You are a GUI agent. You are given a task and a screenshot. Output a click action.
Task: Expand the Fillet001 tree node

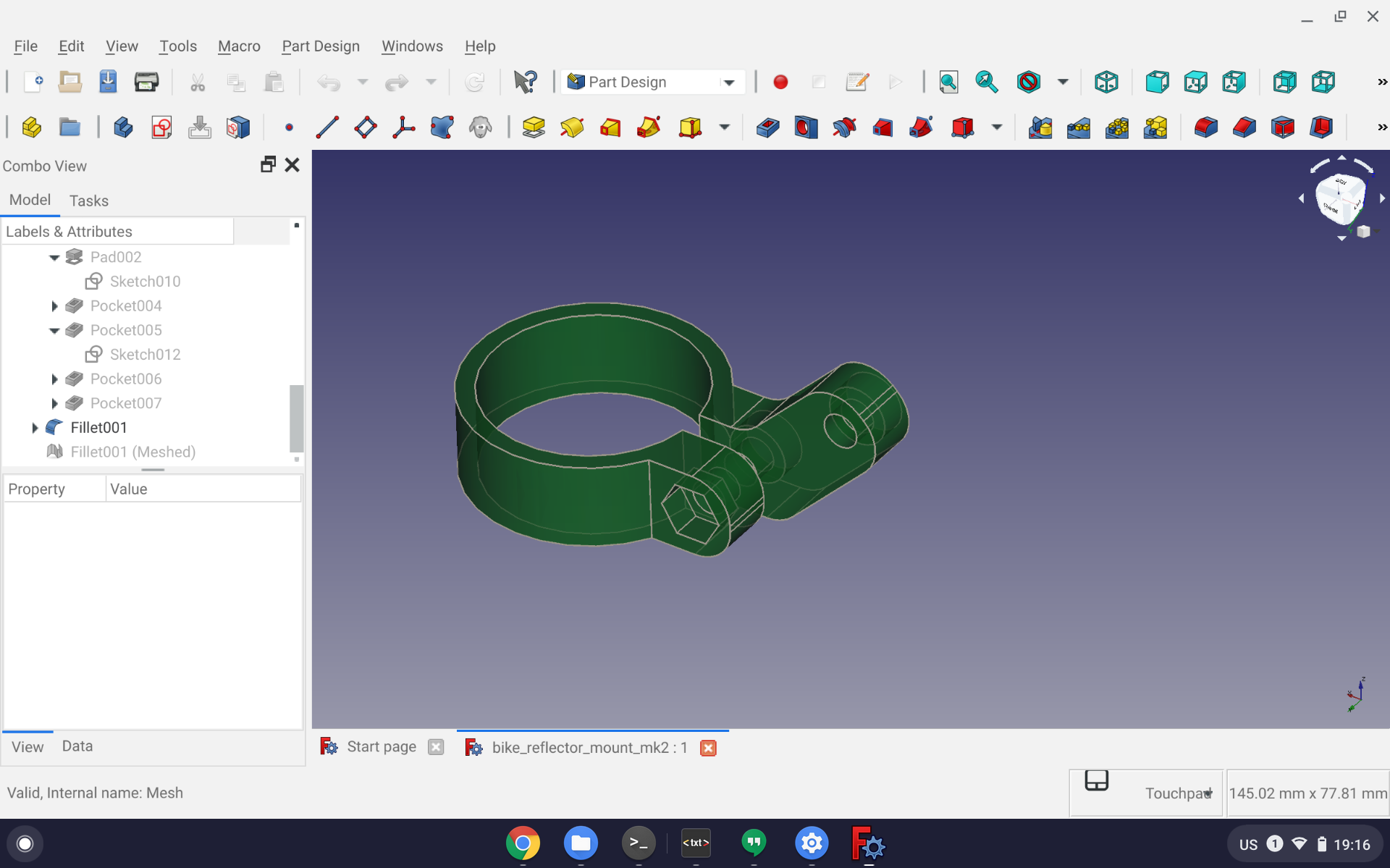click(x=35, y=428)
